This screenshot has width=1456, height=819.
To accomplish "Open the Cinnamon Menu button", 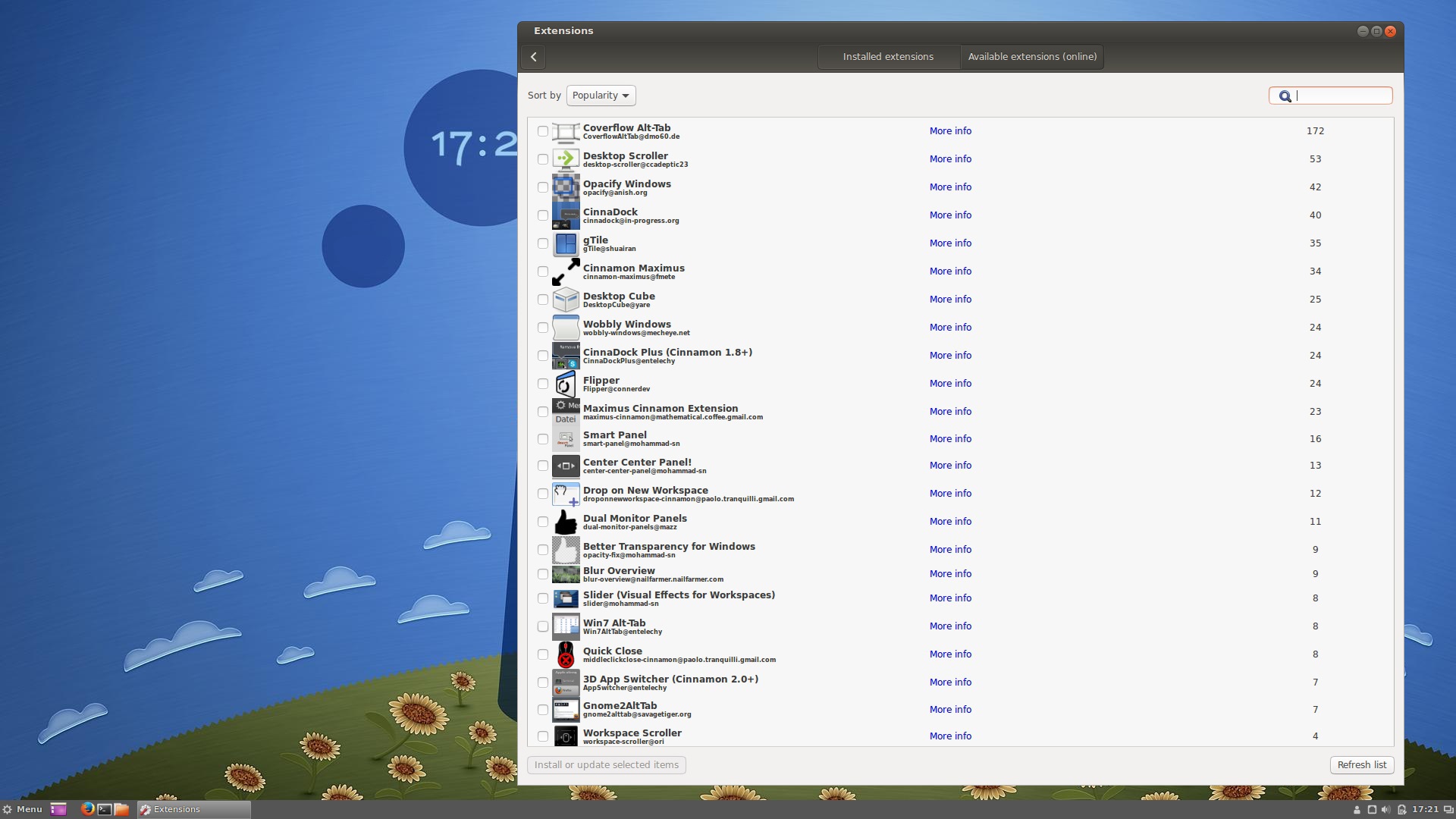I will 22,809.
